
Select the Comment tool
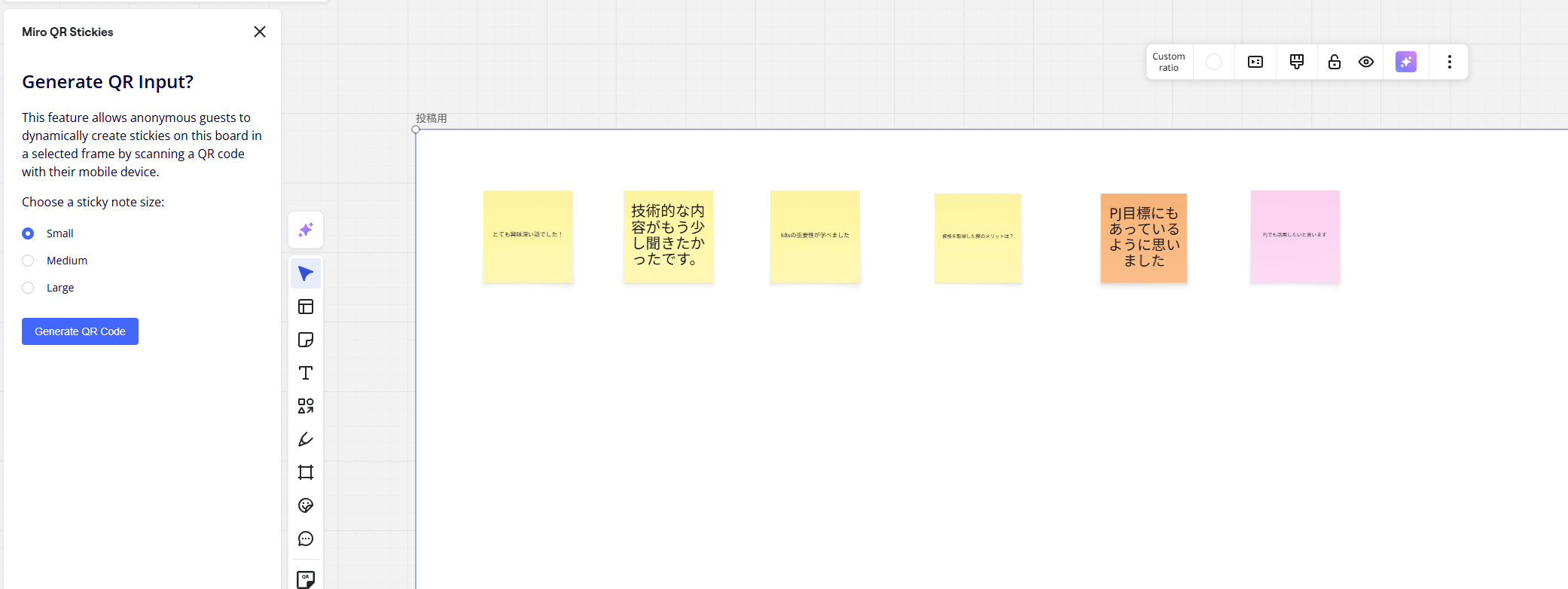coord(306,539)
